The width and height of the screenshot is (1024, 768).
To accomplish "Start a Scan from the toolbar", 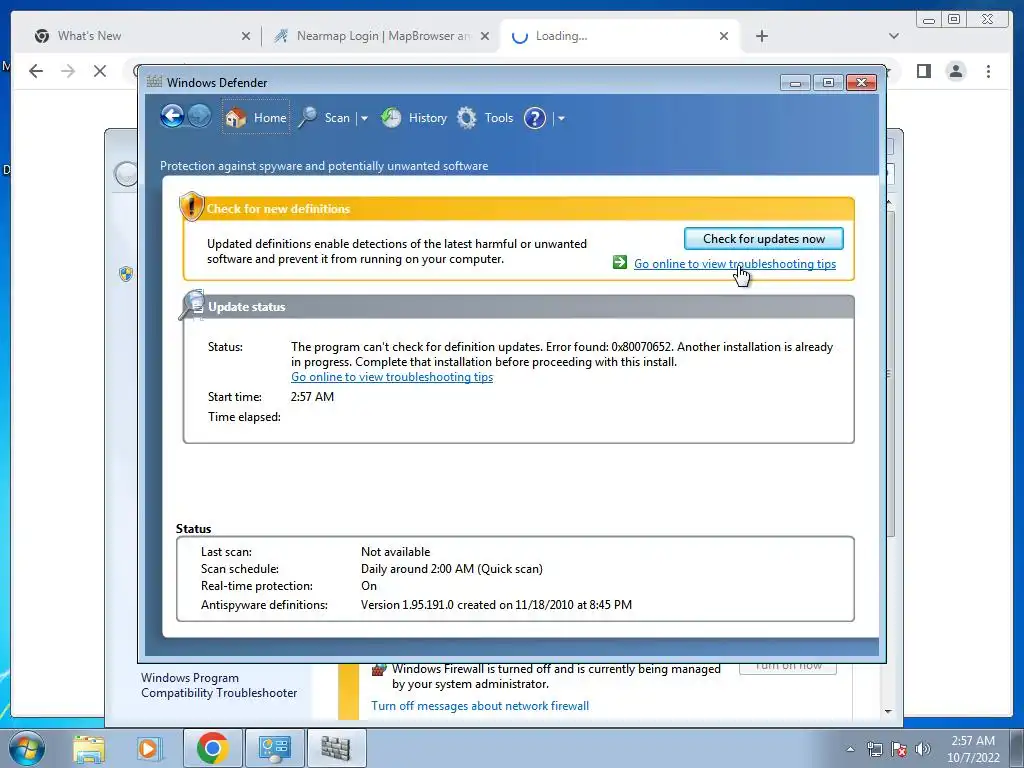I will [325, 118].
